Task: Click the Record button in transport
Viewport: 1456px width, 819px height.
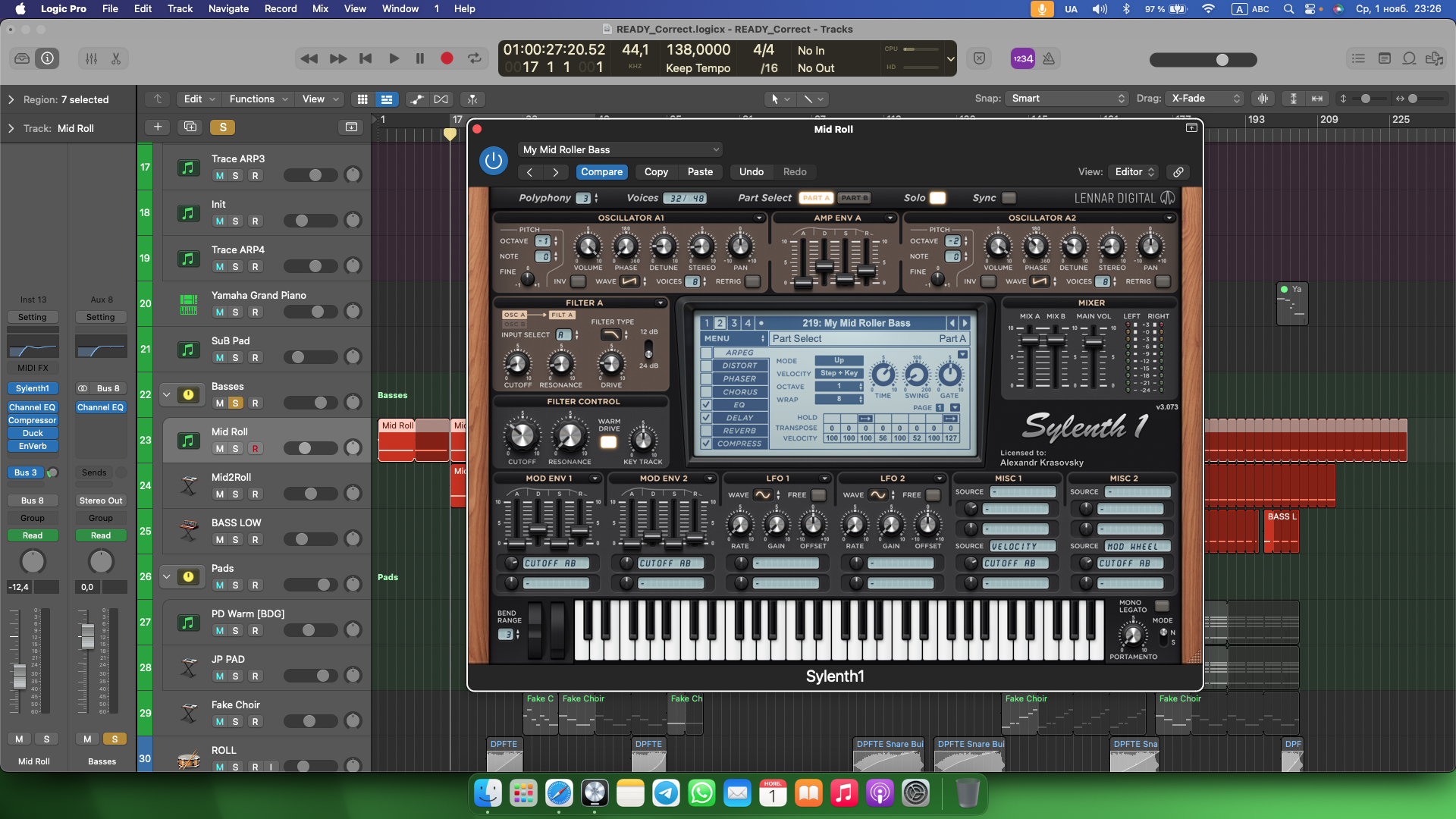Action: pyautogui.click(x=447, y=58)
